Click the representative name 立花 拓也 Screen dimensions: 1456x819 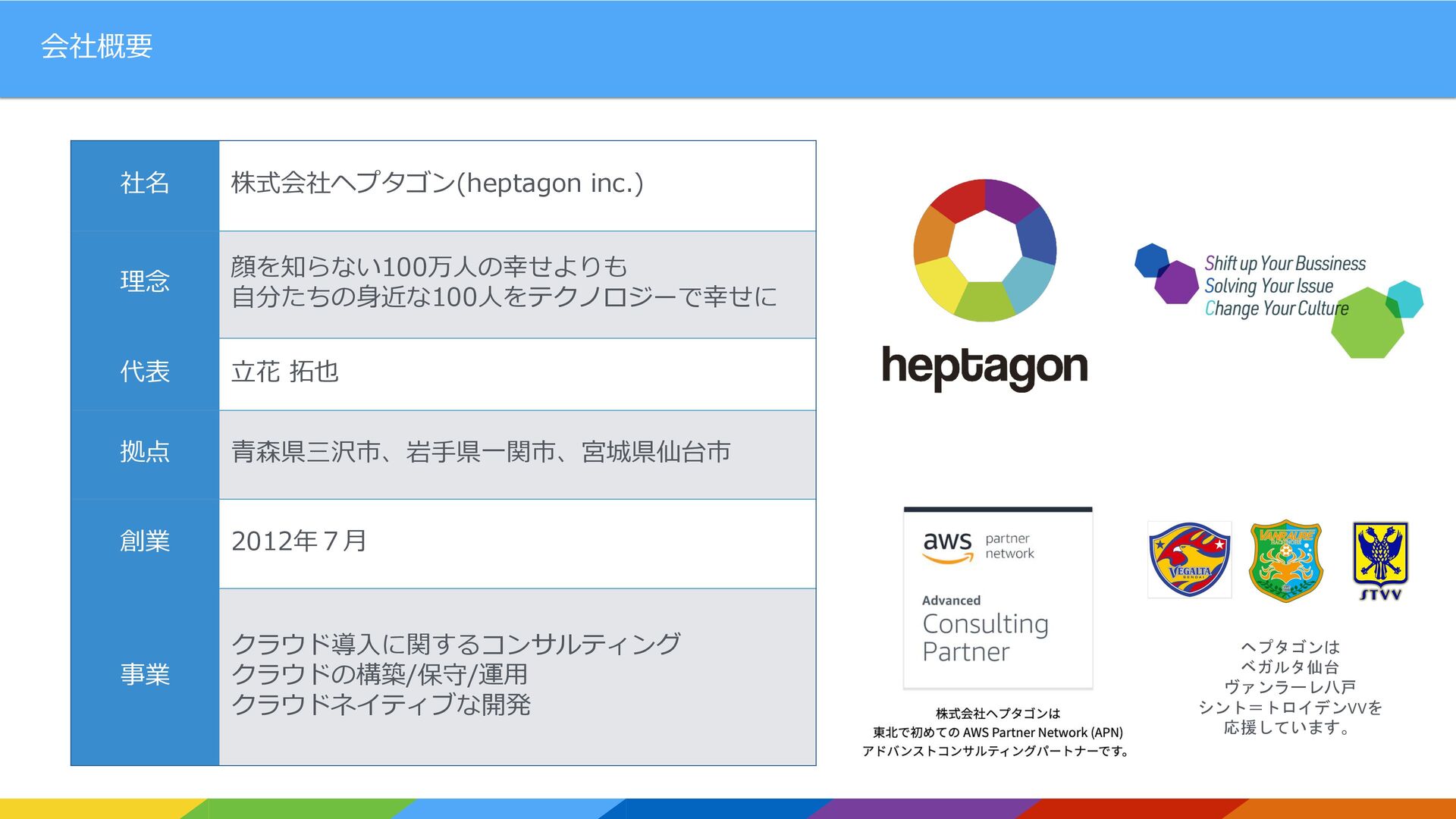285,372
